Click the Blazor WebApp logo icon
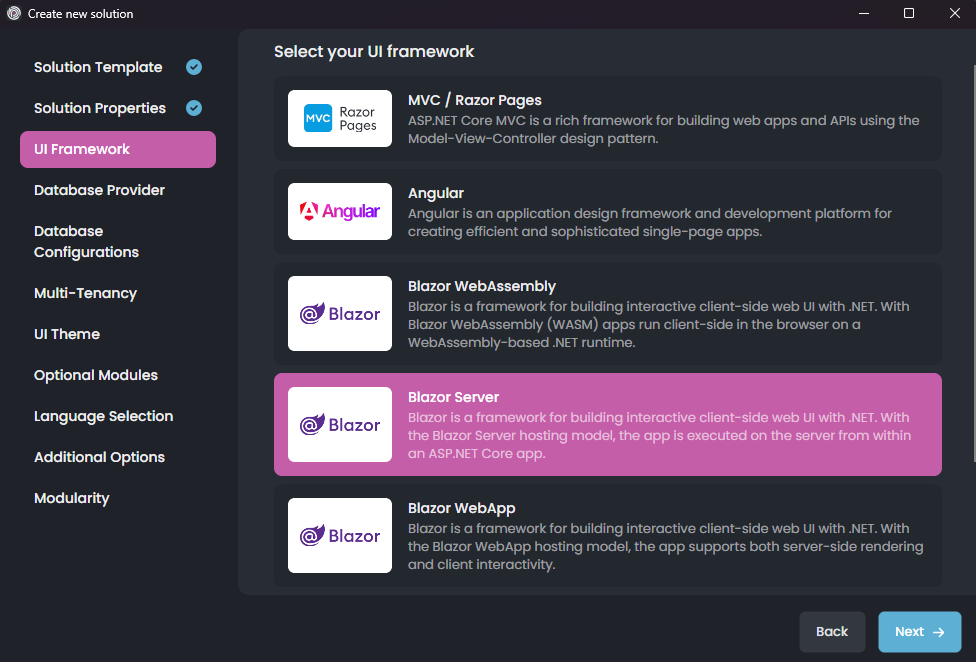This screenshot has height=662, width=976. click(339, 535)
